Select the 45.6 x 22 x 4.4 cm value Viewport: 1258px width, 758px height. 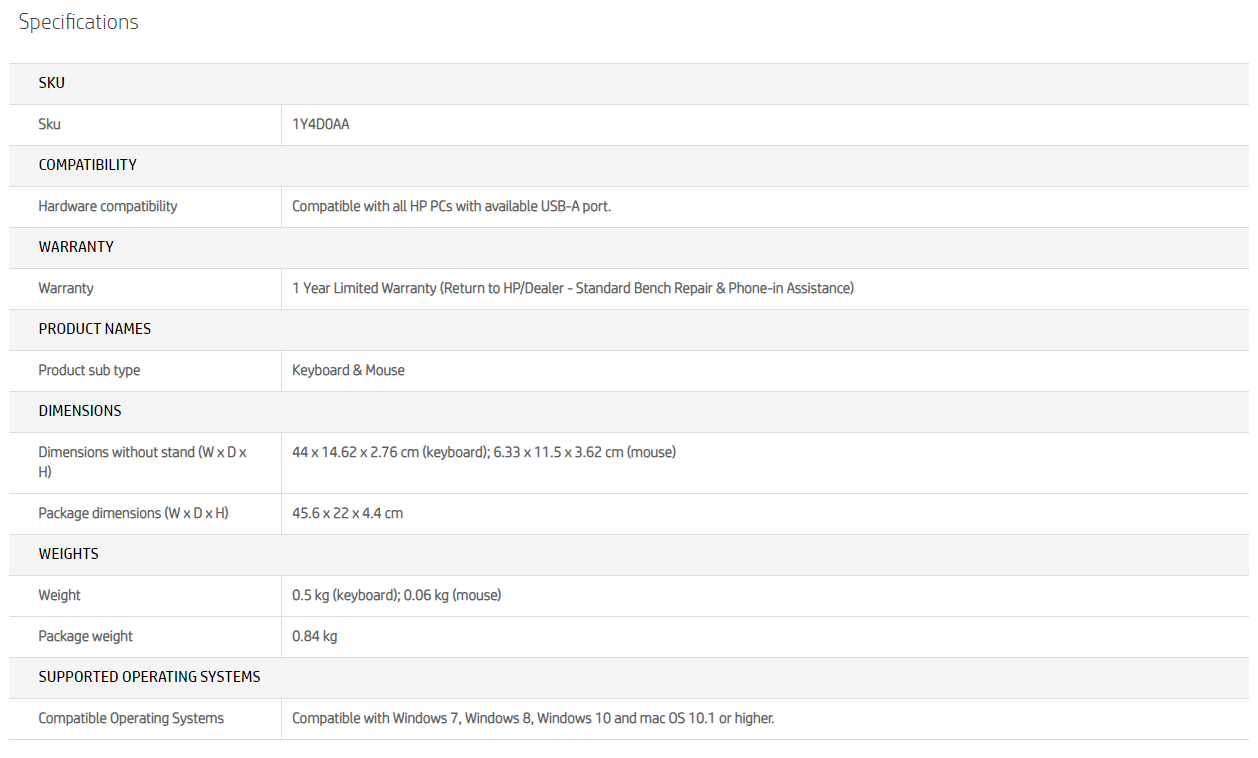(347, 513)
